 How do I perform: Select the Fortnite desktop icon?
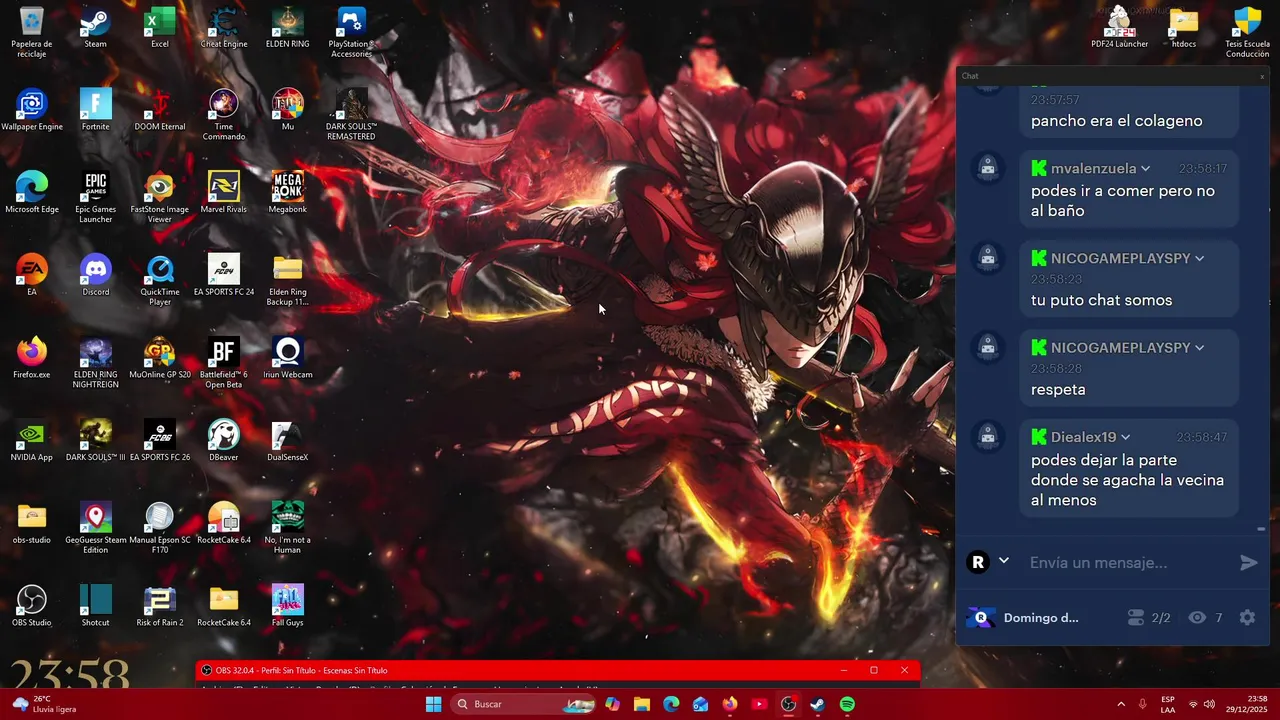(95, 110)
